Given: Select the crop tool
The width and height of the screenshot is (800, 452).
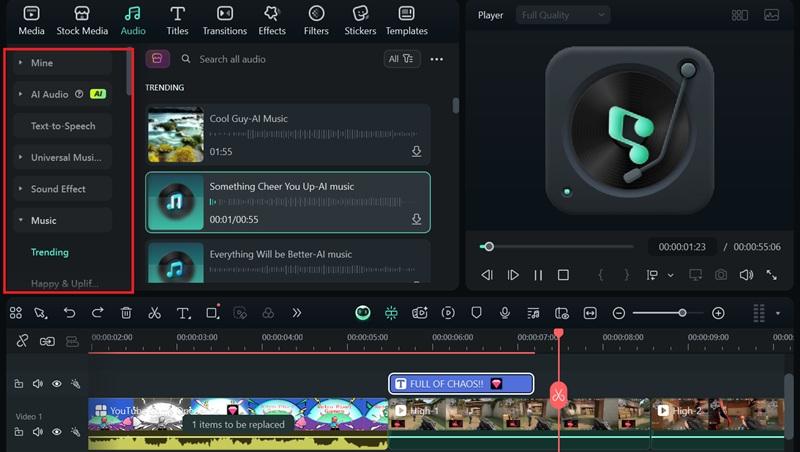Looking at the screenshot, I should pos(212,312).
